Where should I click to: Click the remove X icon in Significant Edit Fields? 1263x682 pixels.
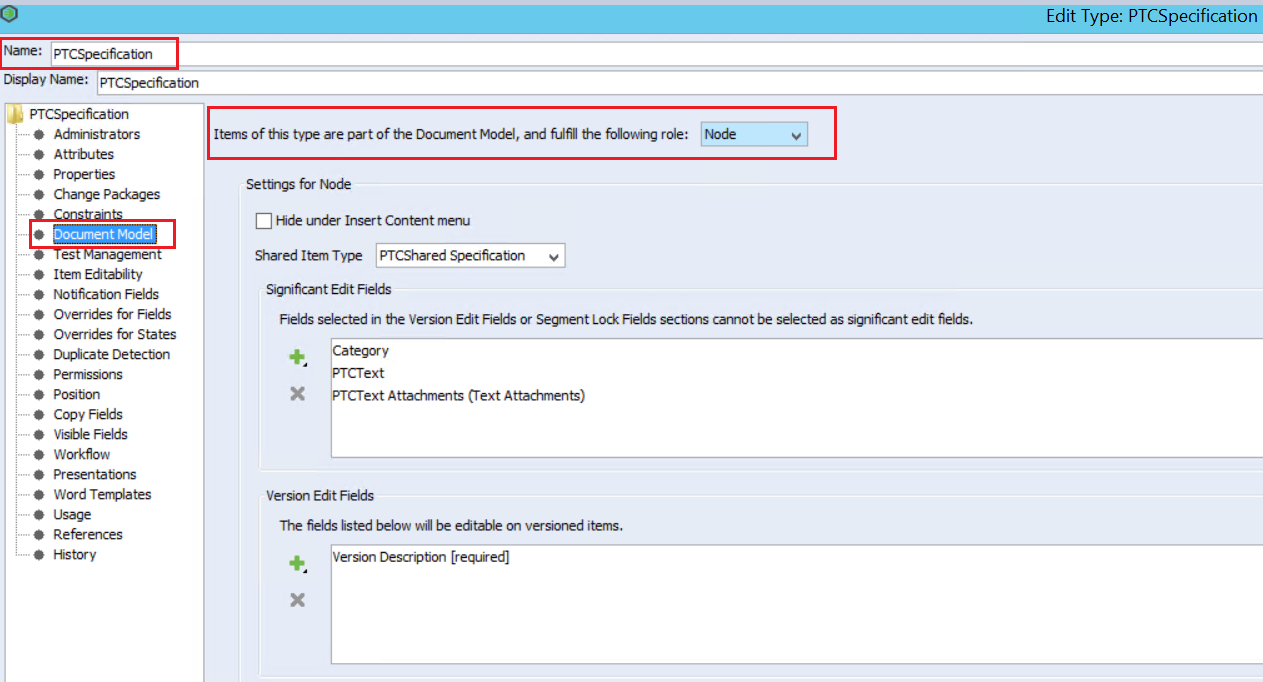pos(297,394)
